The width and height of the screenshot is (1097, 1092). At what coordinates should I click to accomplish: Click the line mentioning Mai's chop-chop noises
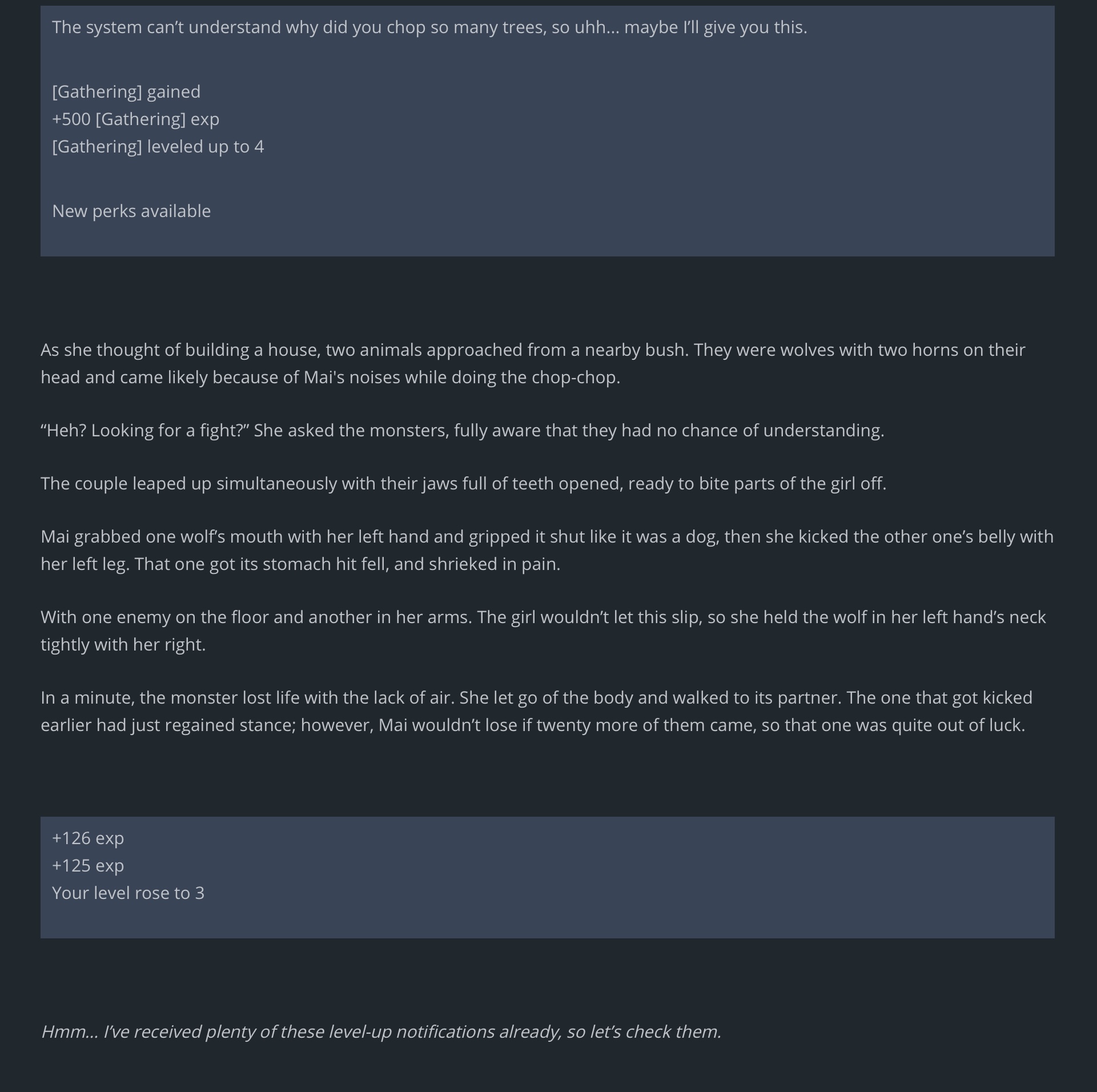[x=330, y=377]
